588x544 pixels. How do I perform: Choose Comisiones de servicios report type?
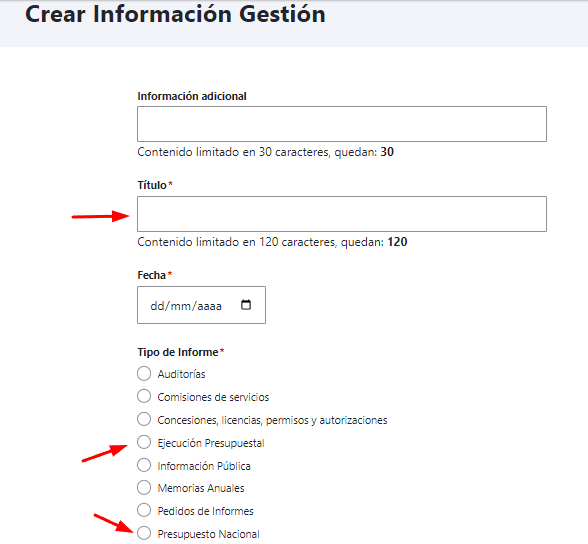144,396
